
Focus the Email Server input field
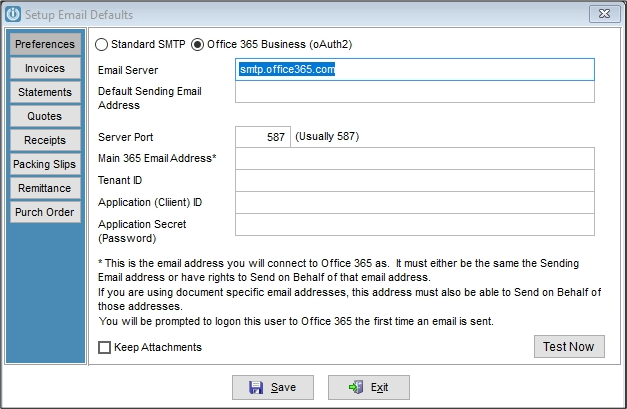coord(415,70)
